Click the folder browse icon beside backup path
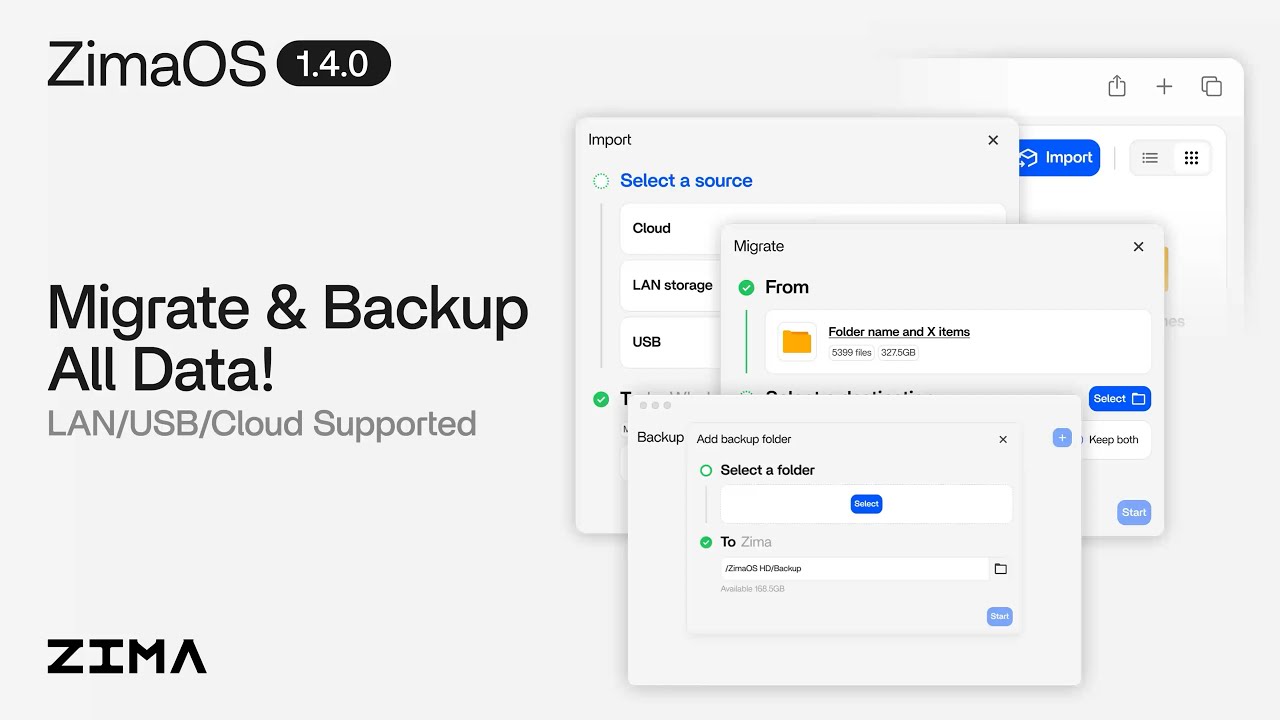Viewport: 1280px width, 720px height. pyautogui.click(x=1000, y=569)
